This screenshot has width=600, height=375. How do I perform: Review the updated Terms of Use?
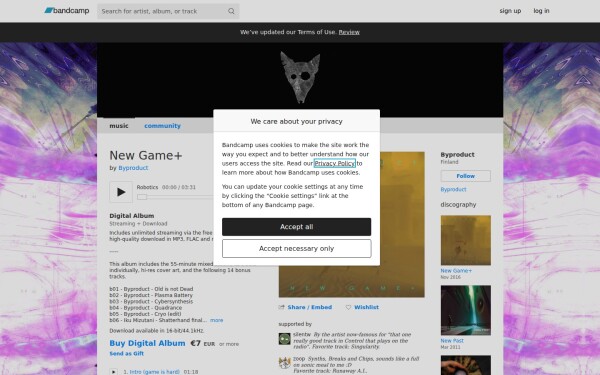point(349,32)
